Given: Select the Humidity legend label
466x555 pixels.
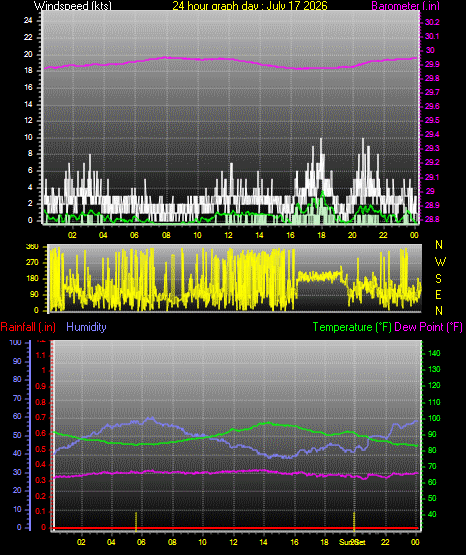Looking at the screenshot, I should (x=86, y=327).
